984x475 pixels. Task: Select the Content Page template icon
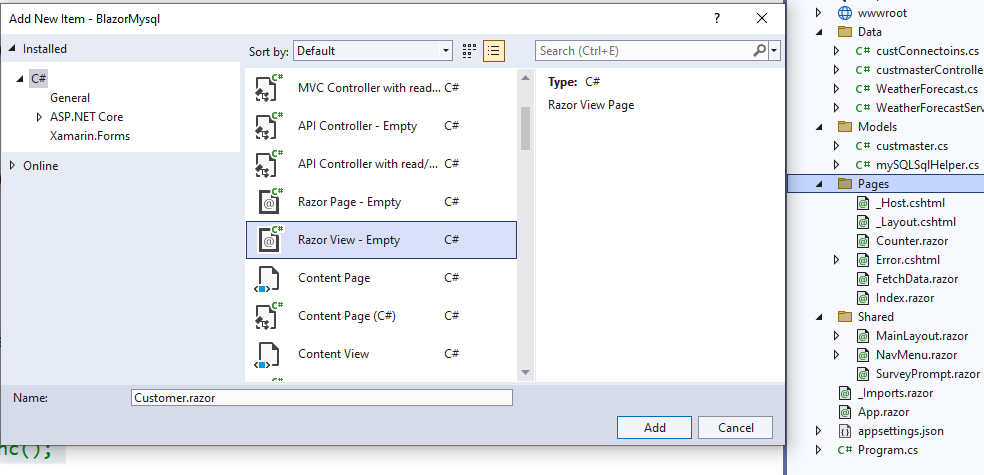coord(267,278)
